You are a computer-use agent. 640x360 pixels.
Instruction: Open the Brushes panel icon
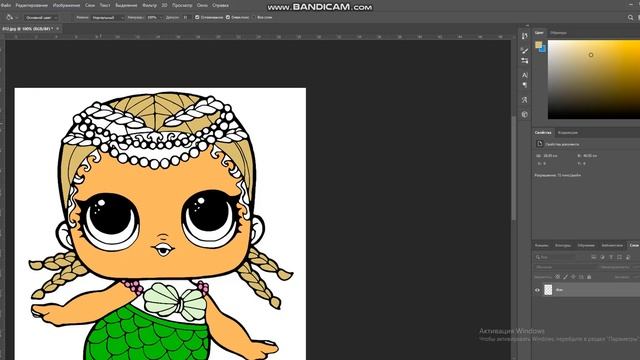click(524, 51)
